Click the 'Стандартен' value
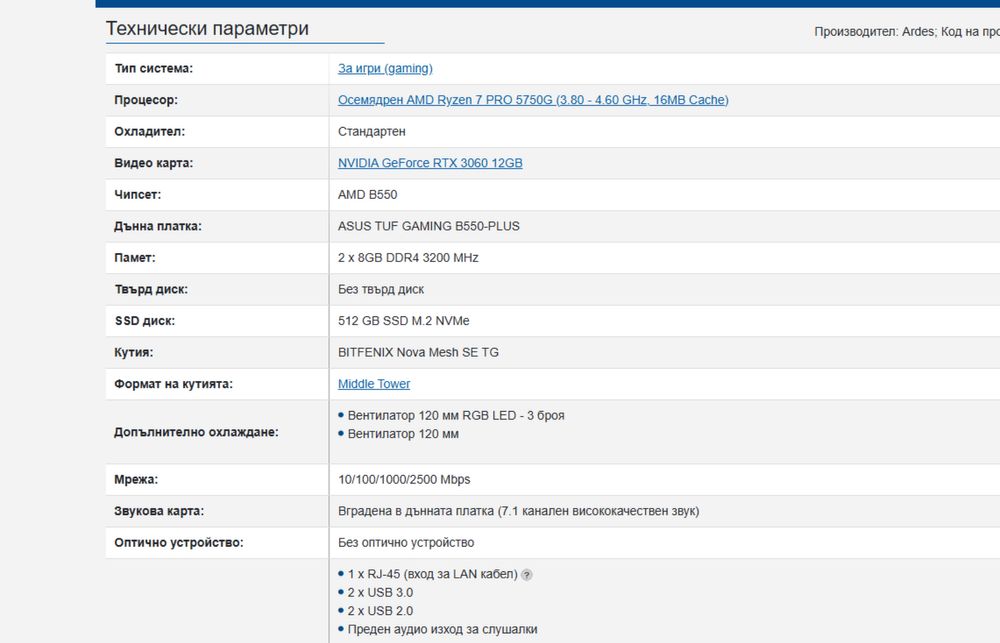Screen dimensions: 1000x643 pyautogui.click(x=372, y=131)
